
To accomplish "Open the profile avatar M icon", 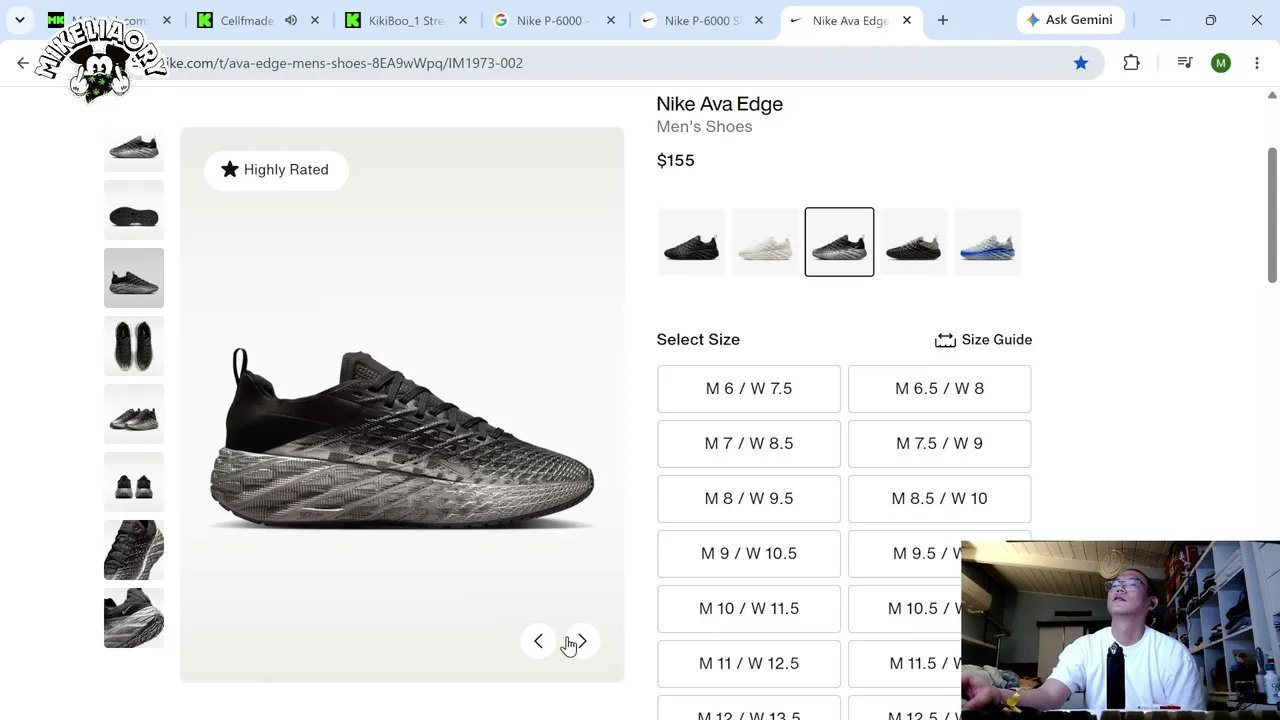I will pyautogui.click(x=1220, y=63).
